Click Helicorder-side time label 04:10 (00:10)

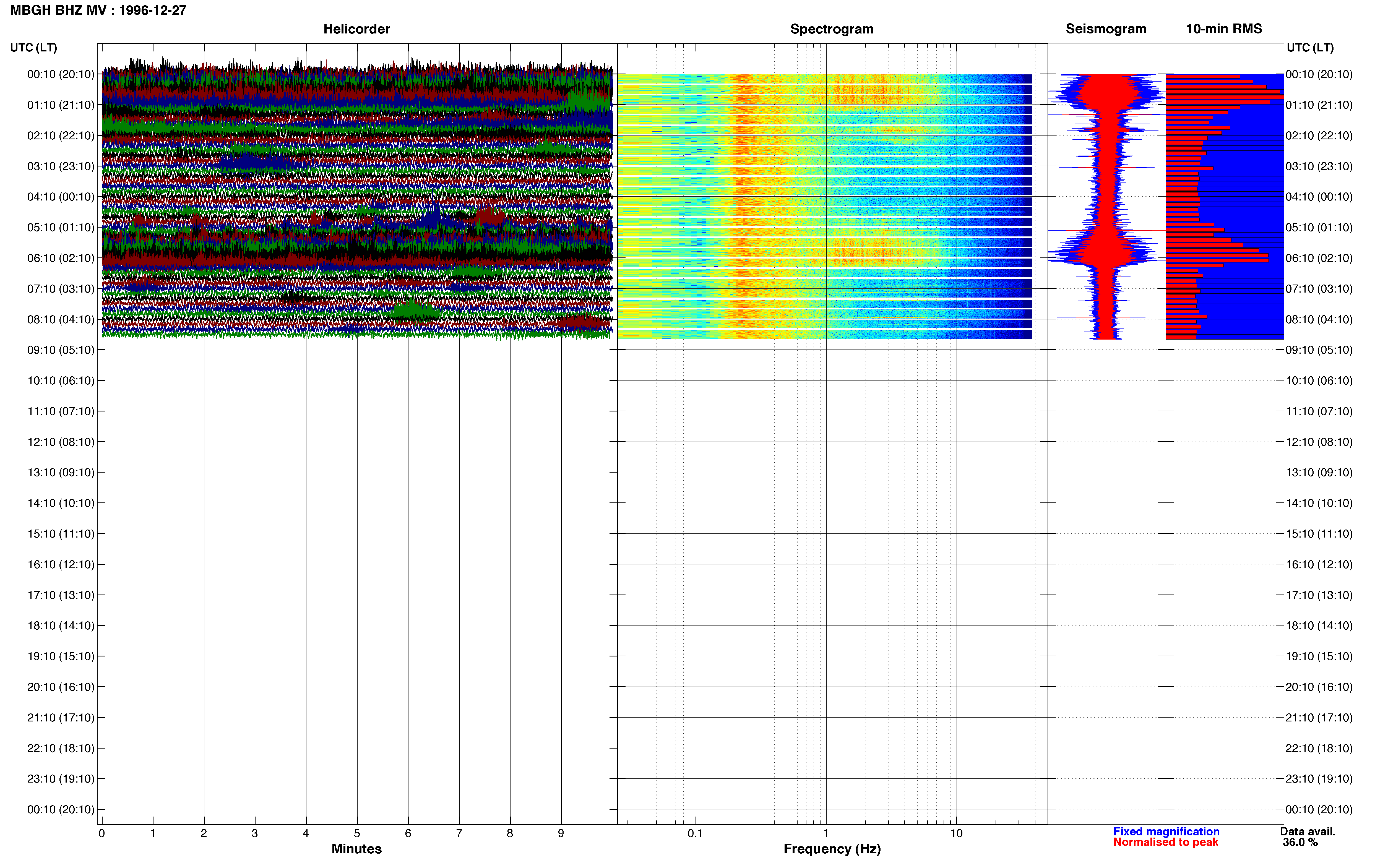pyautogui.click(x=61, y=197)
